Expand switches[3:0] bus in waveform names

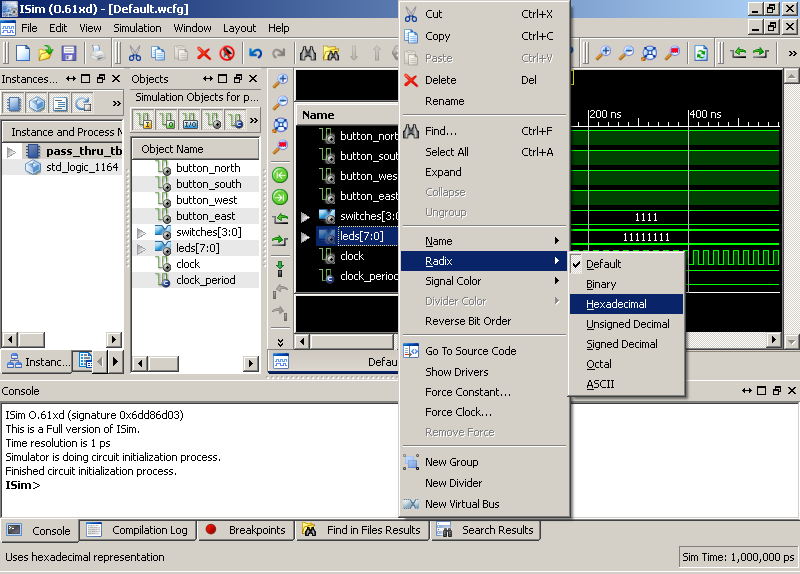point(307,217)
